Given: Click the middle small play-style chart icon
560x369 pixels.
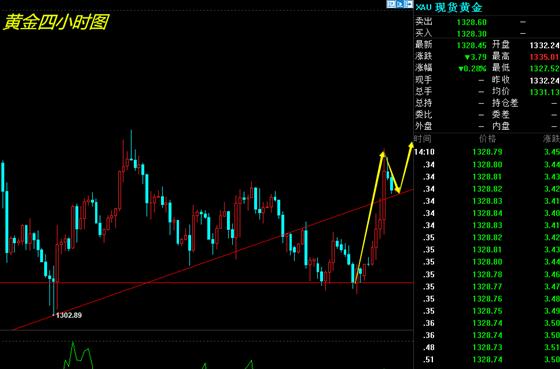Looking at the screenshot, I should pos(400,4).
